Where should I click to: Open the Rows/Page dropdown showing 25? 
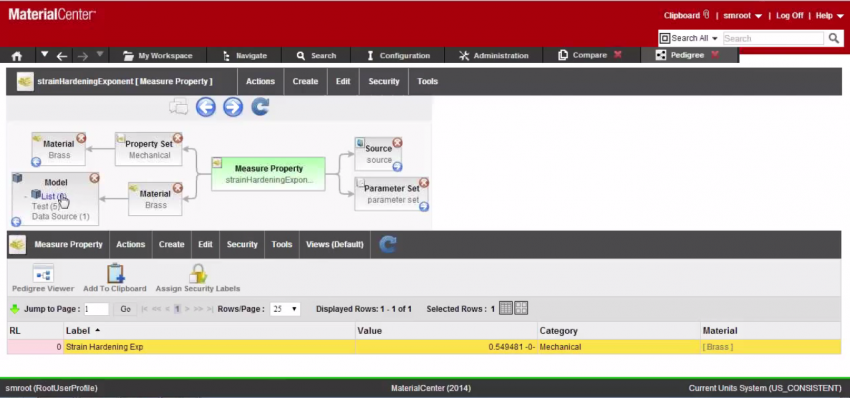(x=285, y=309)
